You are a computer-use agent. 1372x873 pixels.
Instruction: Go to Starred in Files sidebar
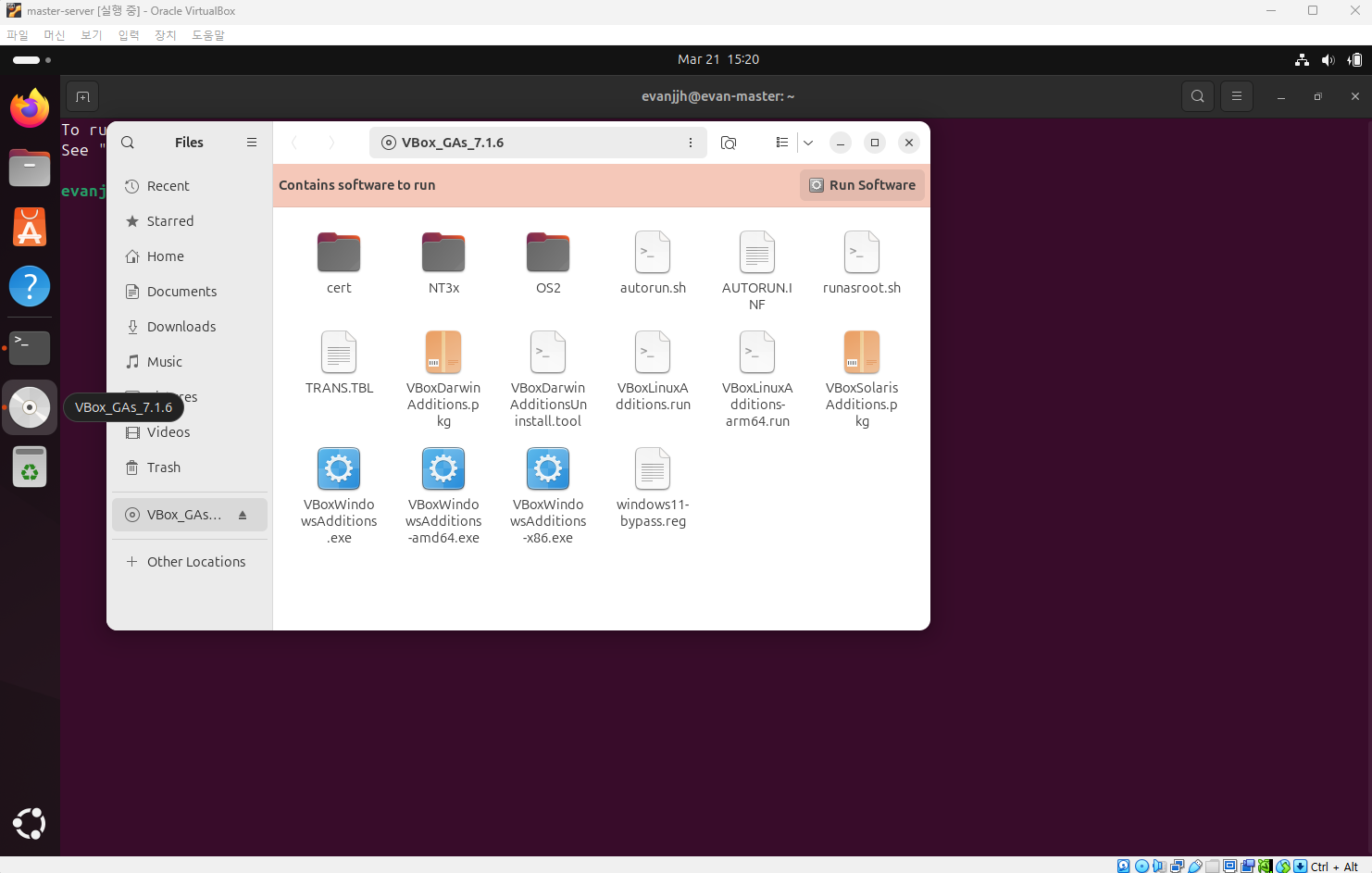click(190, 221)
